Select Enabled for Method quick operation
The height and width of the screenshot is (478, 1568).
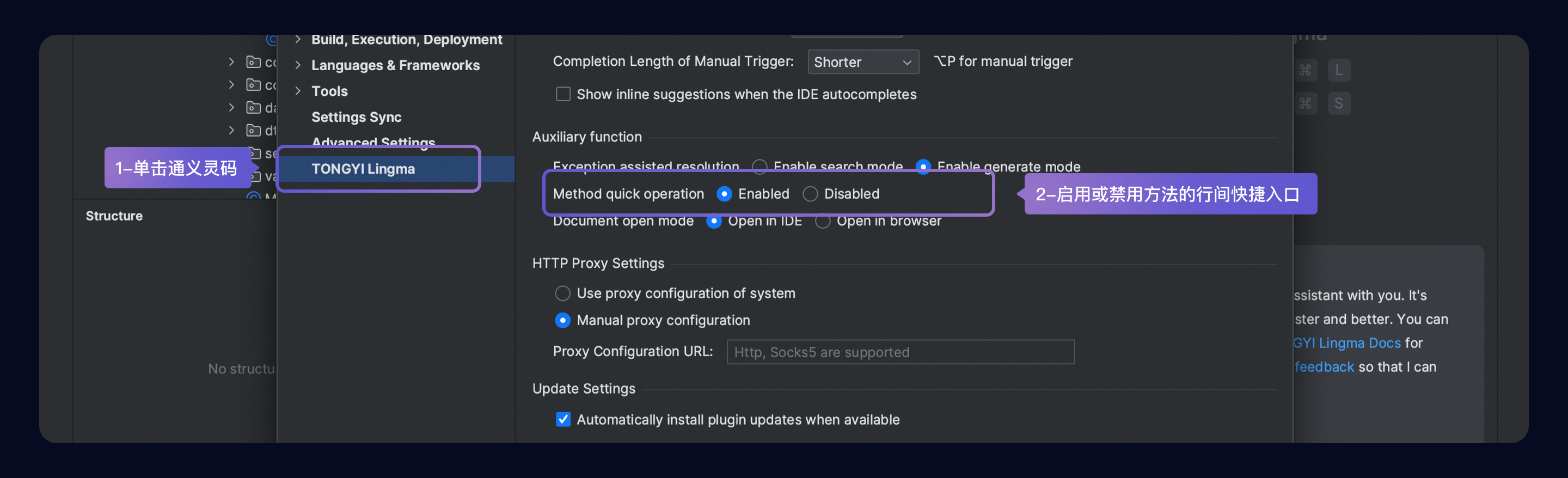[724, 194]
